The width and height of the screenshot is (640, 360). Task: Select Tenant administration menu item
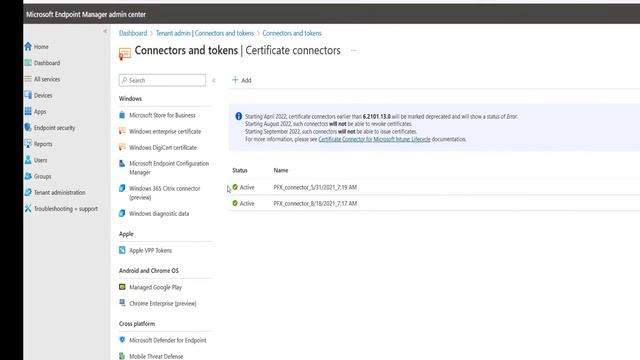click(x=60, y=192)
